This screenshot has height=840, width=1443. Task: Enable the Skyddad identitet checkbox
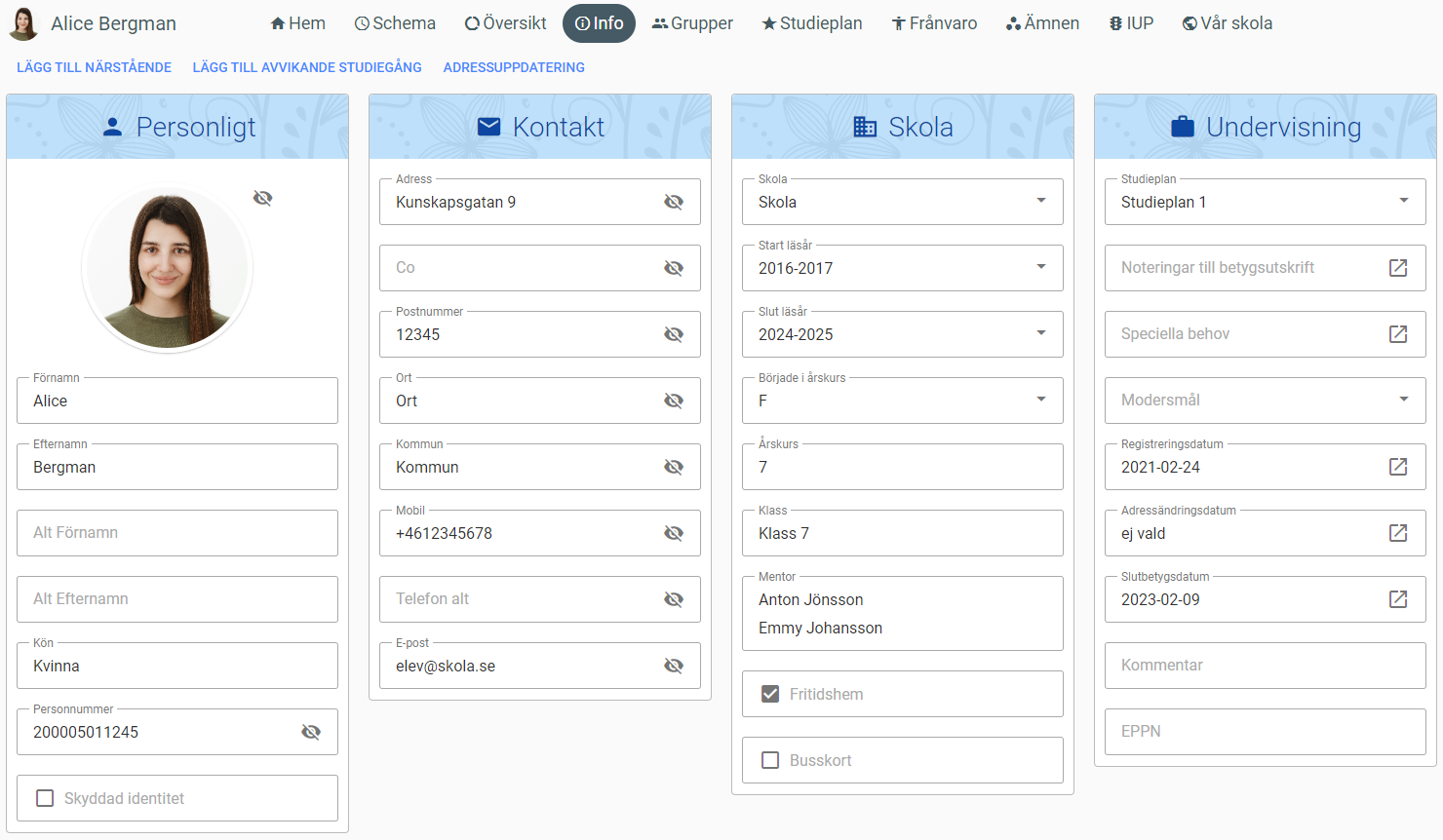pos(45,798)
